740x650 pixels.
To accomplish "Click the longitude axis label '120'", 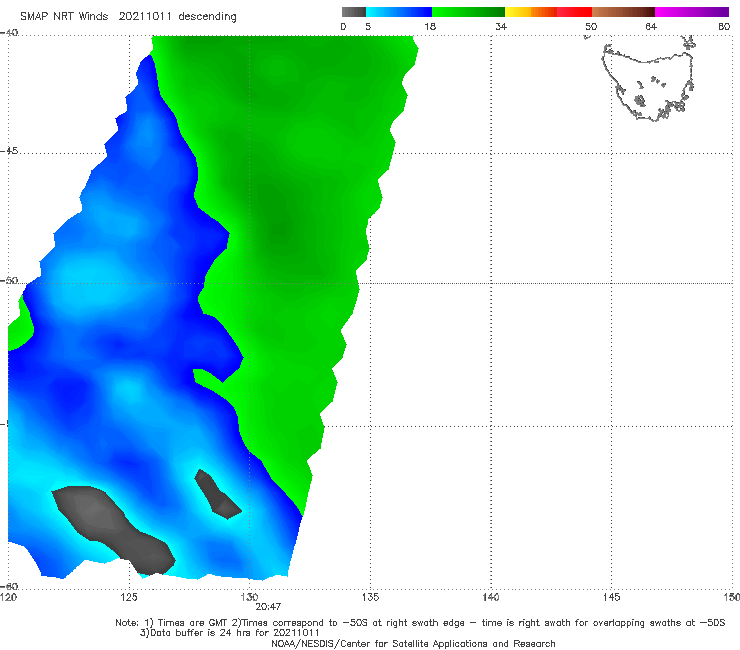I will point(8,598).
